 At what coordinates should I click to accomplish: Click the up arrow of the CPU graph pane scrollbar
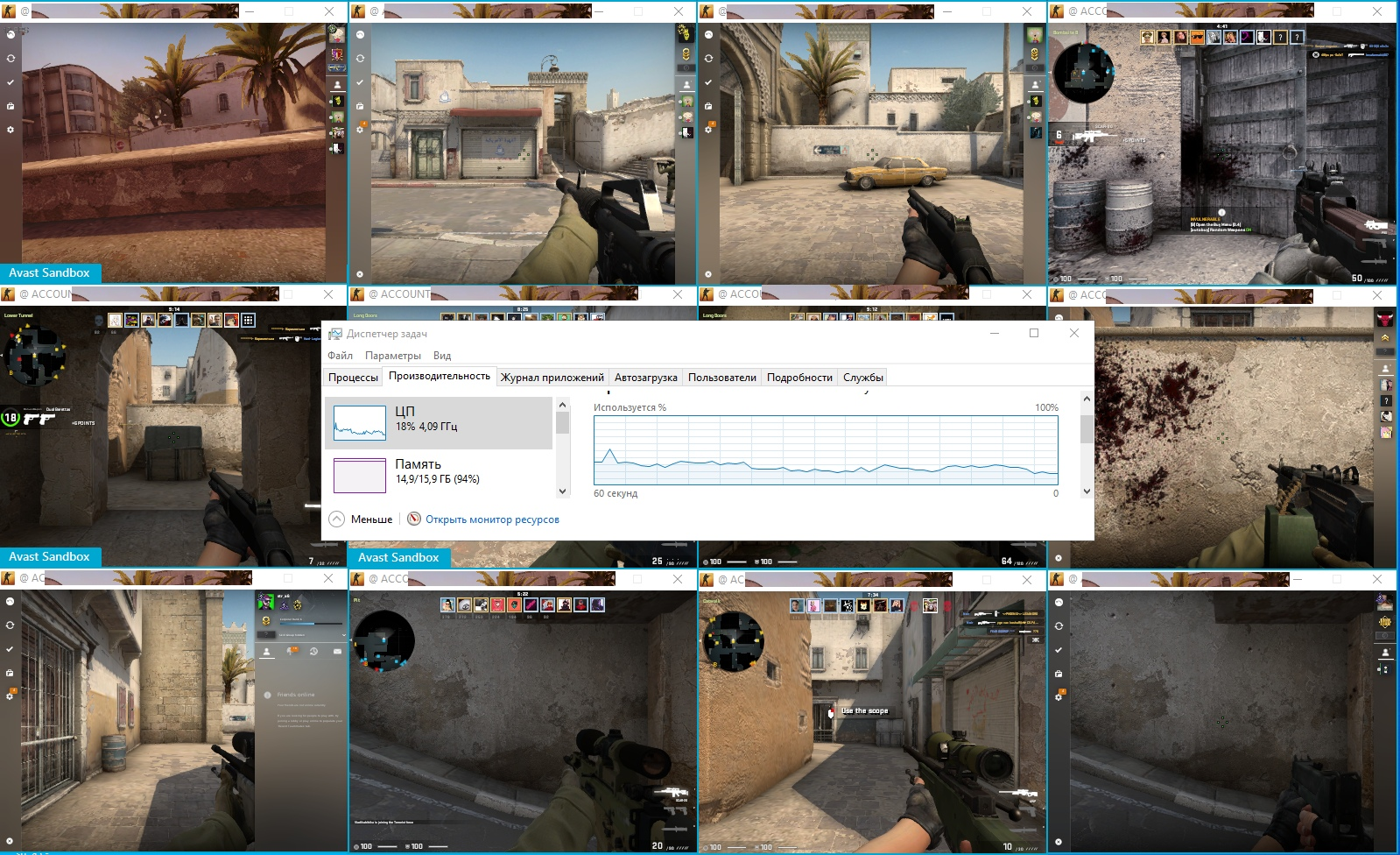[x=1087, y=399]
